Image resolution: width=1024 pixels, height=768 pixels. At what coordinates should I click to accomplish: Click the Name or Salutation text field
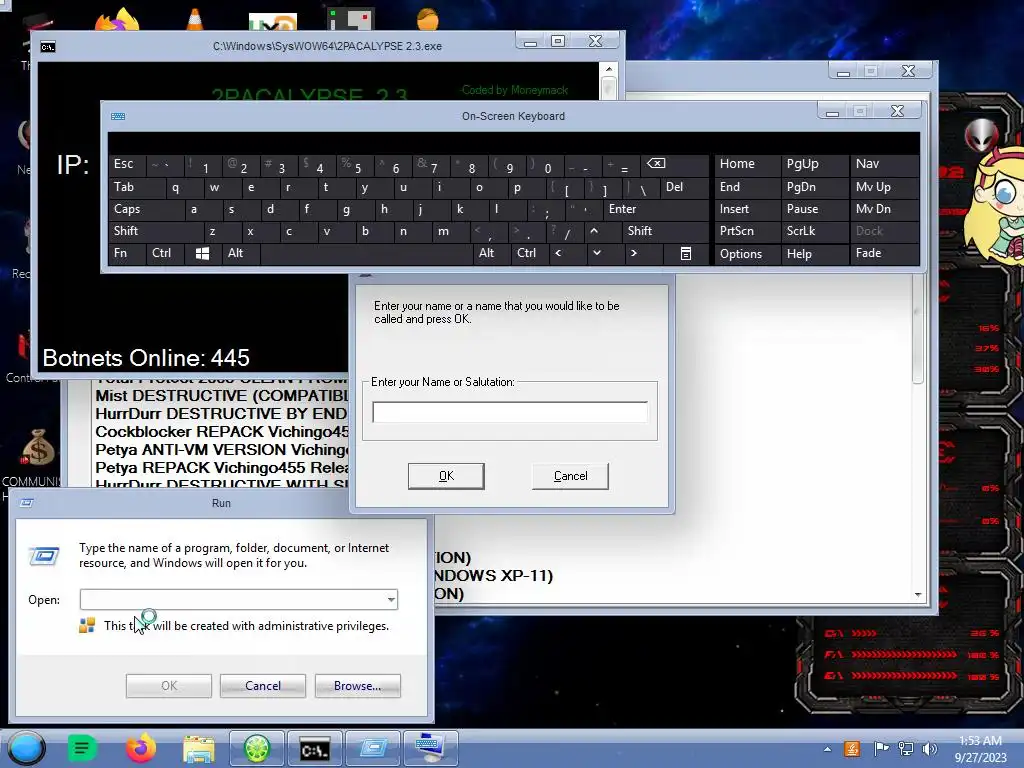(x=509, y=412)
